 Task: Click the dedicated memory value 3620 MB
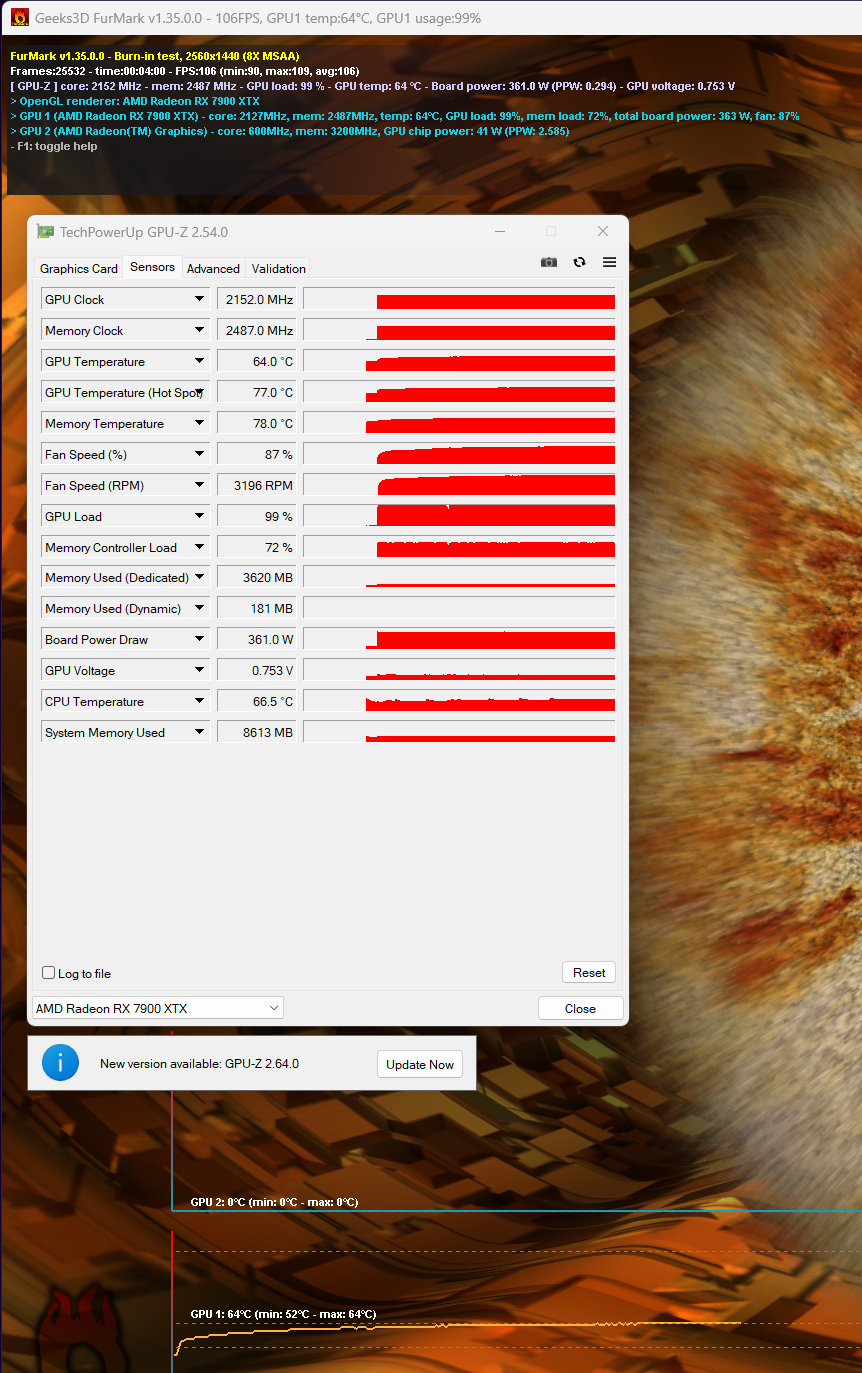pyautogui.click(x=256, y=577)
